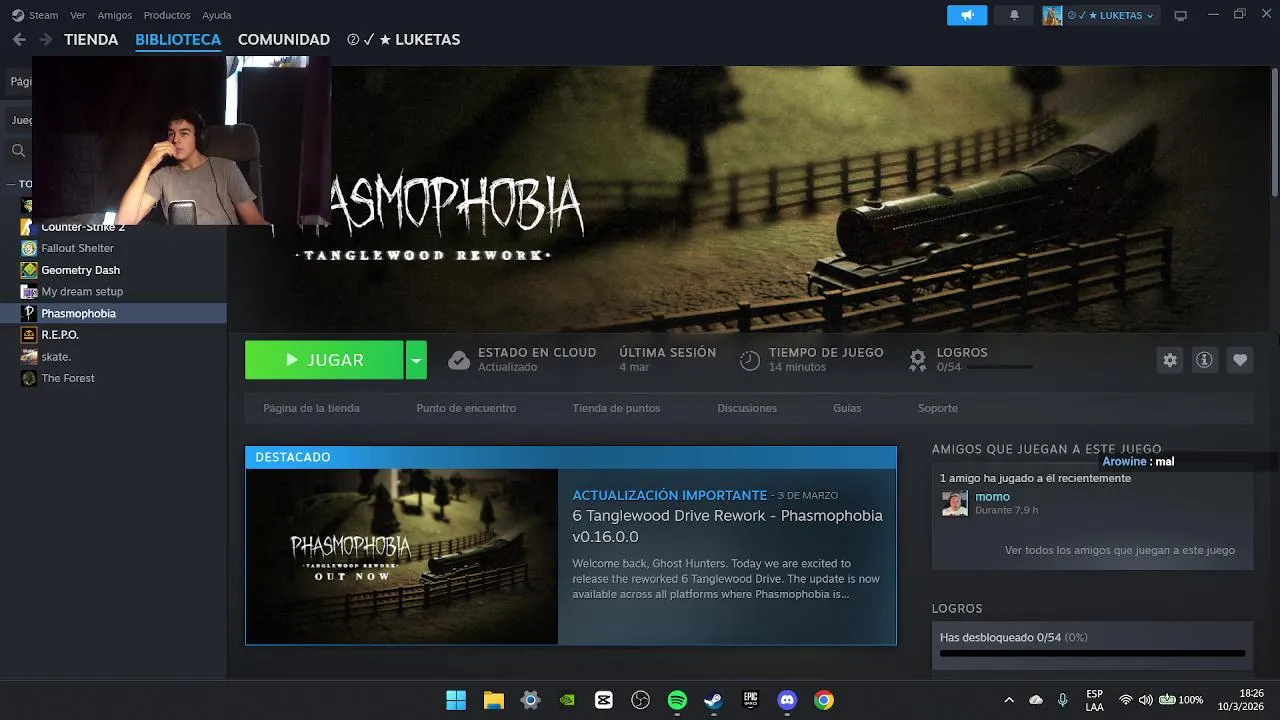Open the game info button
1280x720 pixels.
(x=1205, y=360)
